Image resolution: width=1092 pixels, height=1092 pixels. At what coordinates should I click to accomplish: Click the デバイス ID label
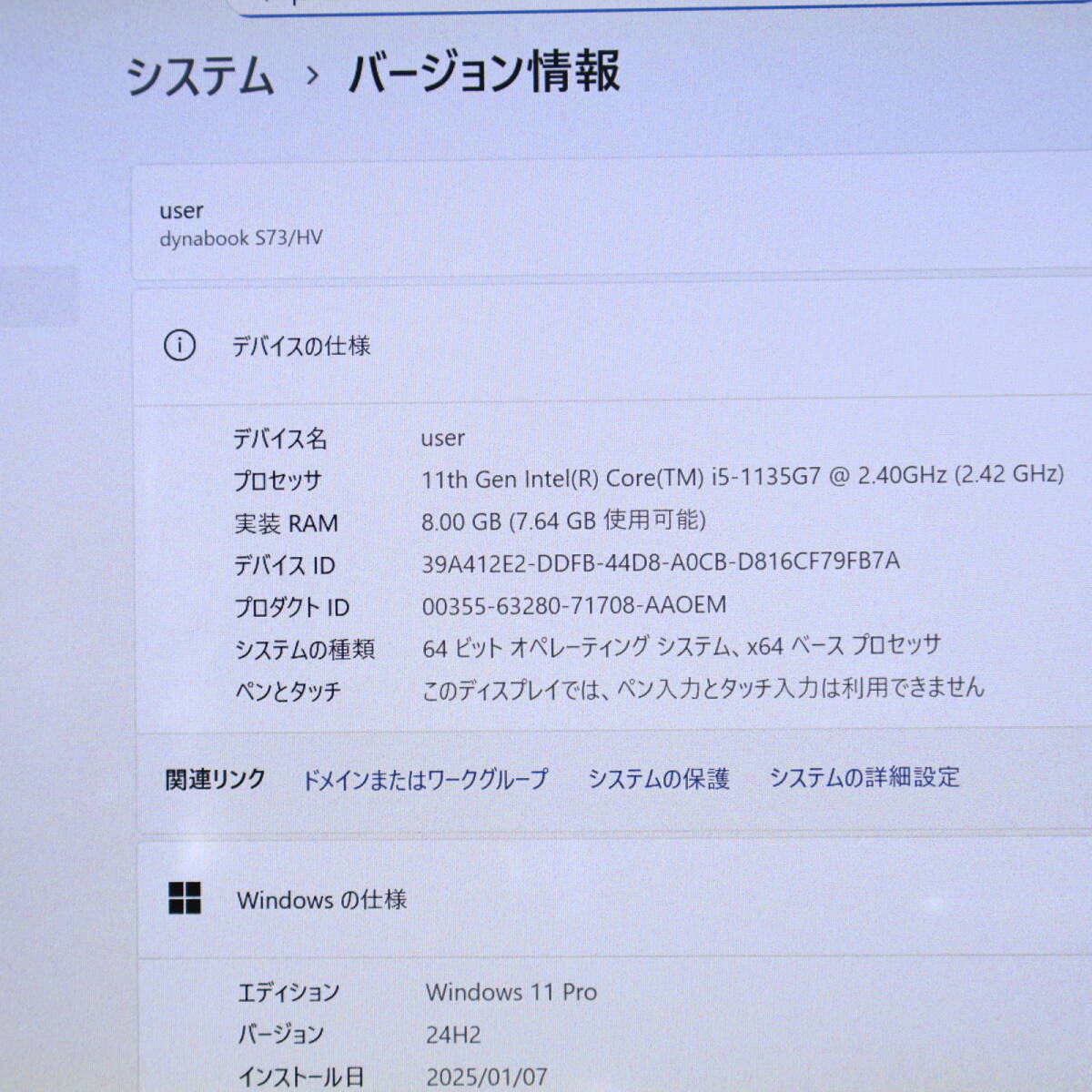pyautogui.click(x=284, y=565)
